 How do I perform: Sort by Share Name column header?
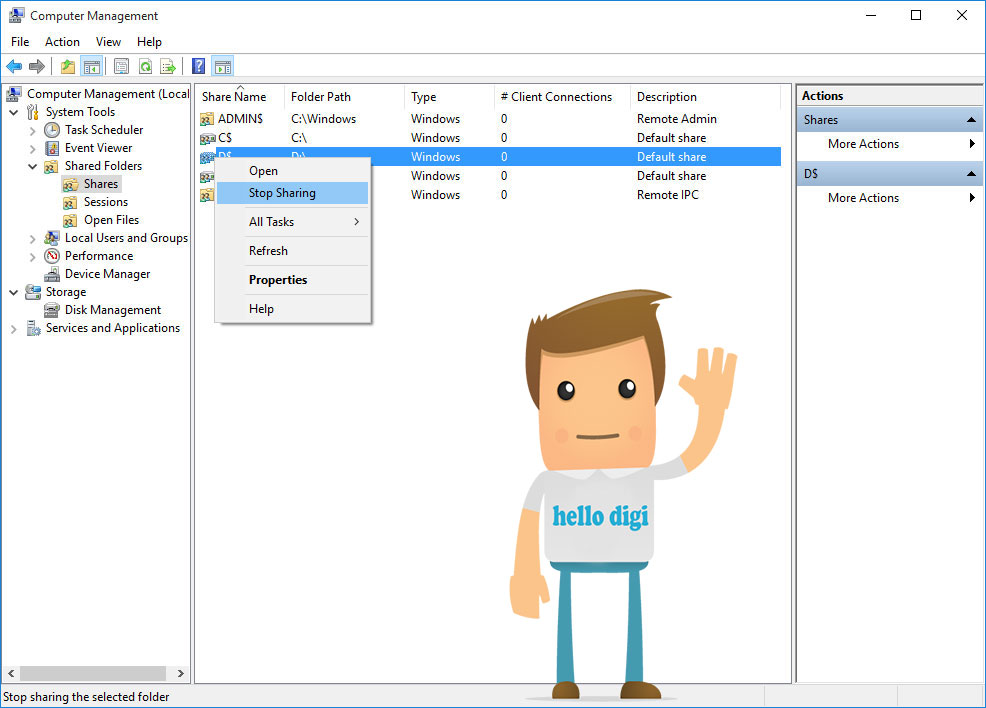click(x=240, y=97)
